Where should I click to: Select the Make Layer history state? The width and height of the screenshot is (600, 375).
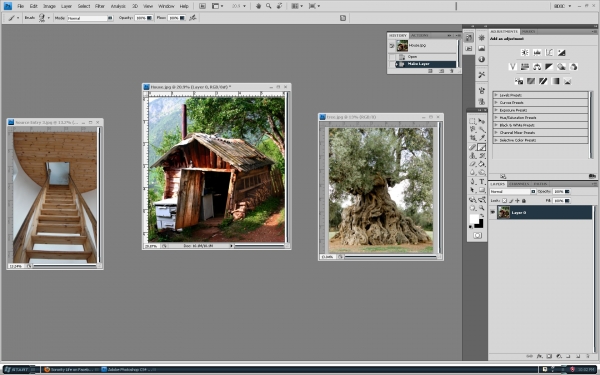(x=426, y=64)
